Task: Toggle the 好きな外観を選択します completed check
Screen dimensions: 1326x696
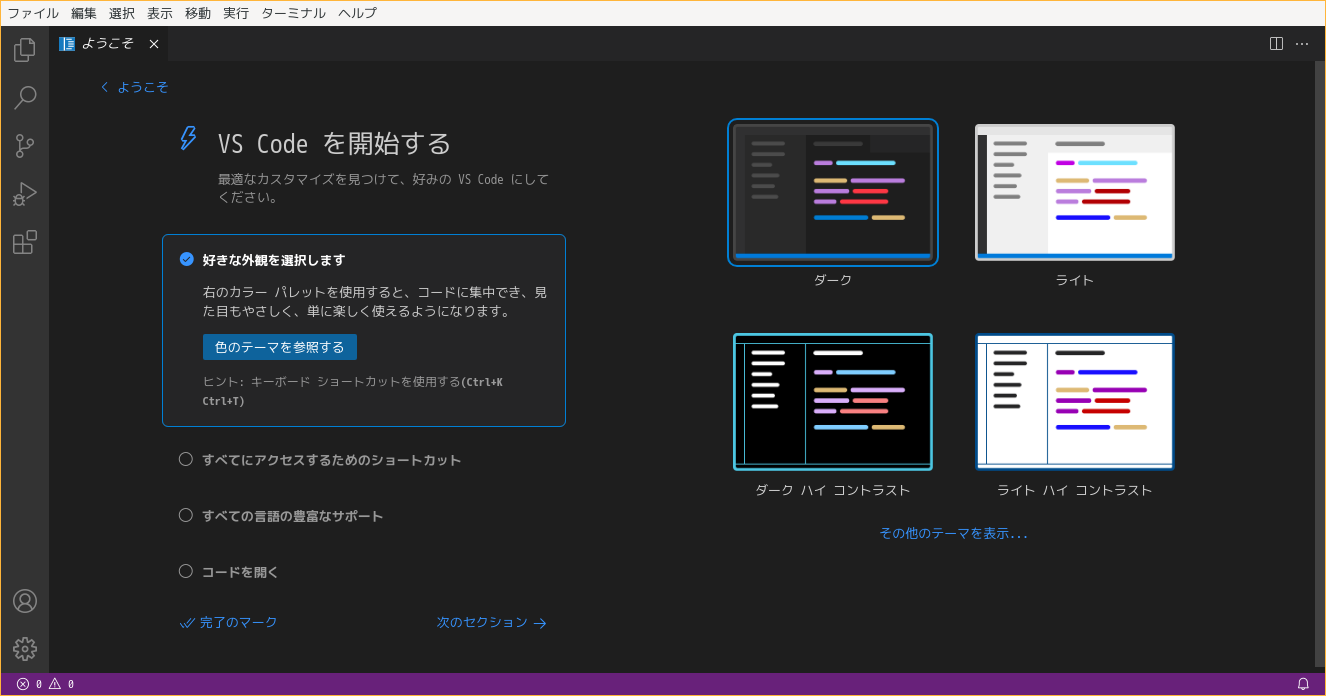Action: coord(186,259)
